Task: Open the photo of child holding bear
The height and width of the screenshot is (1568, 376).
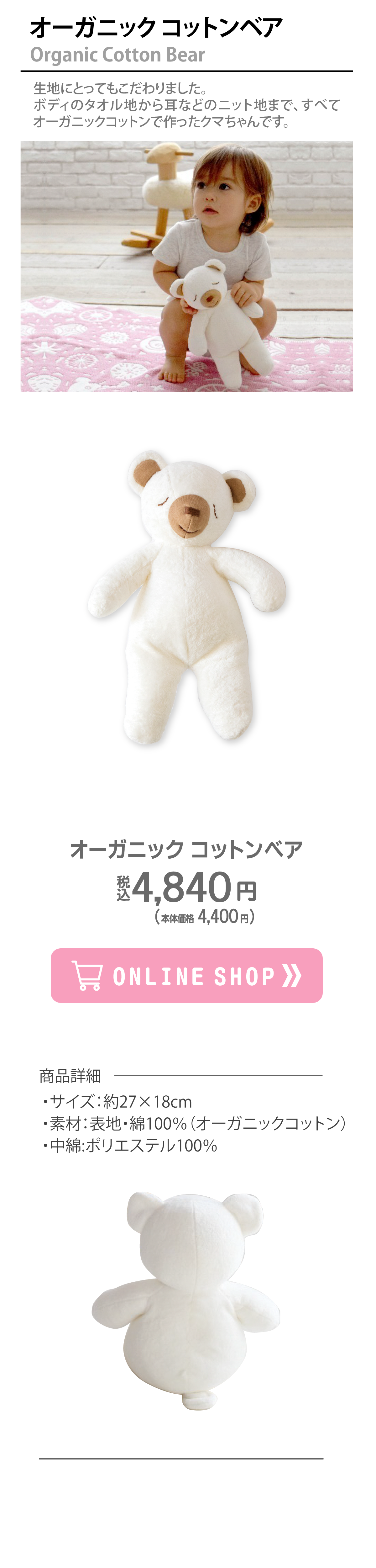Action: [187, 267]
